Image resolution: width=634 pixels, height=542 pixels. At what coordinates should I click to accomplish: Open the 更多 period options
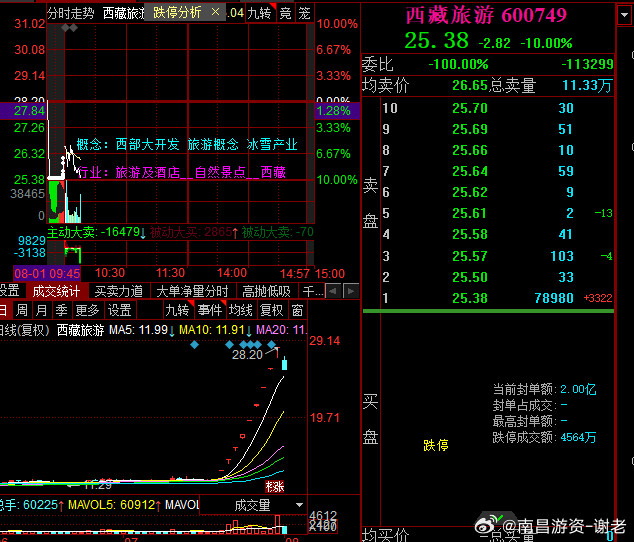click(x=87, y=310)
